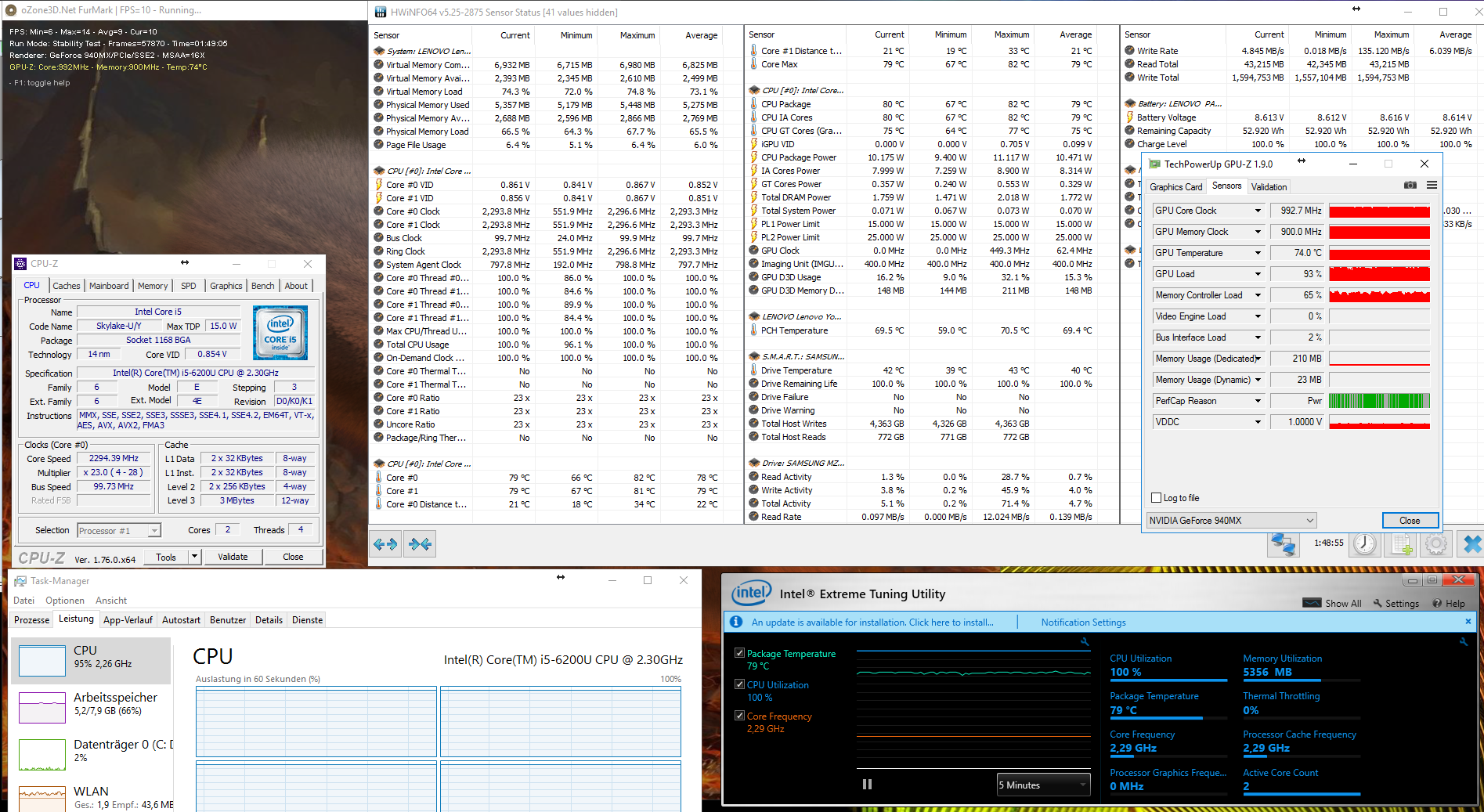Screen dimensions: 1484x812
Task: Click the Intel logo in XTU
Action: pyautogui.click(x=752, y=594)
